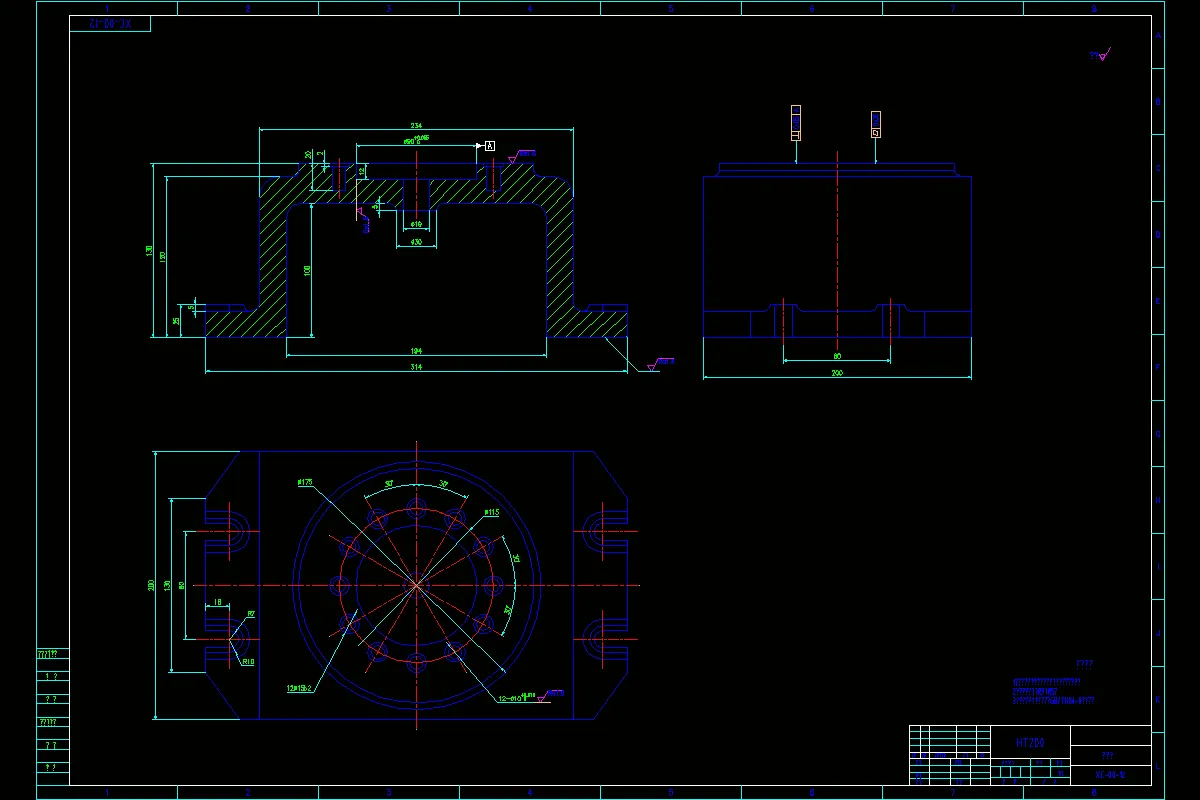Viewport: 1200px width, 800px height.
Task: Select the 234 dimension in section view
Action: point(416,125)
